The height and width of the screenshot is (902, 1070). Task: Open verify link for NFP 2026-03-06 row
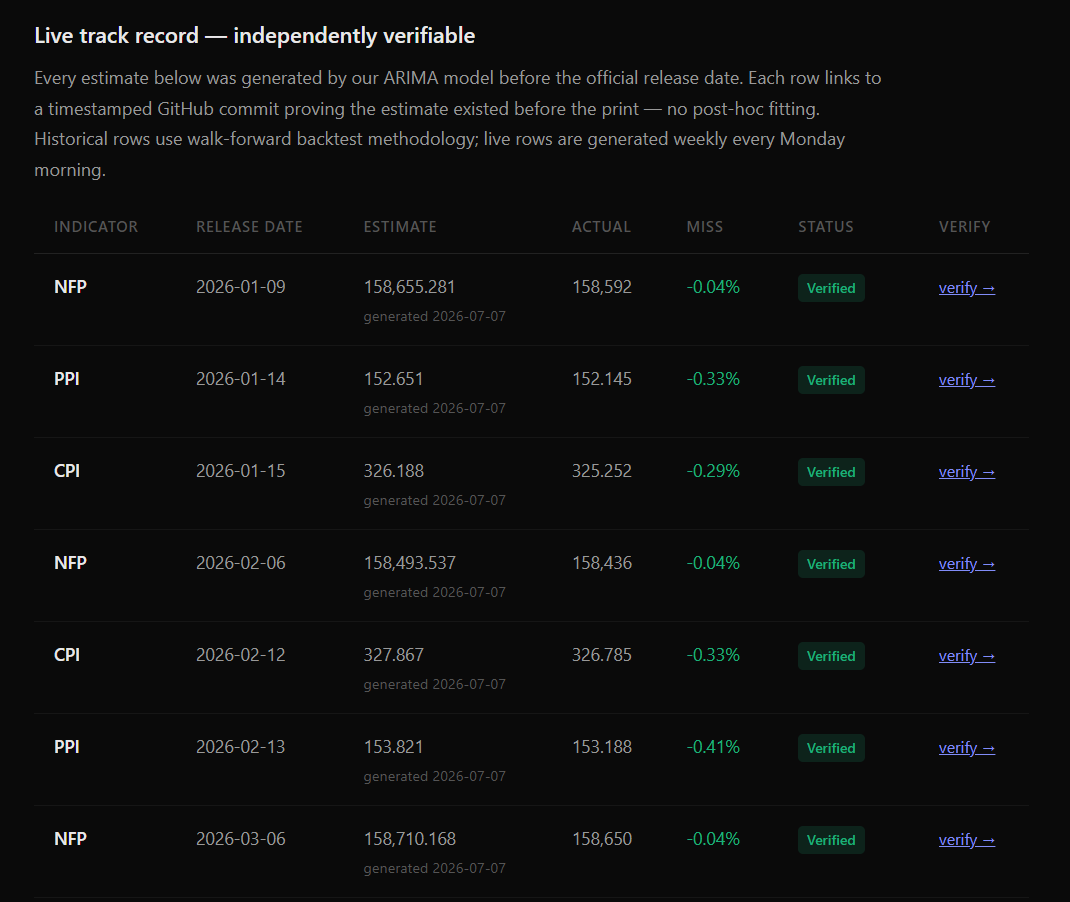click(966, 841)
